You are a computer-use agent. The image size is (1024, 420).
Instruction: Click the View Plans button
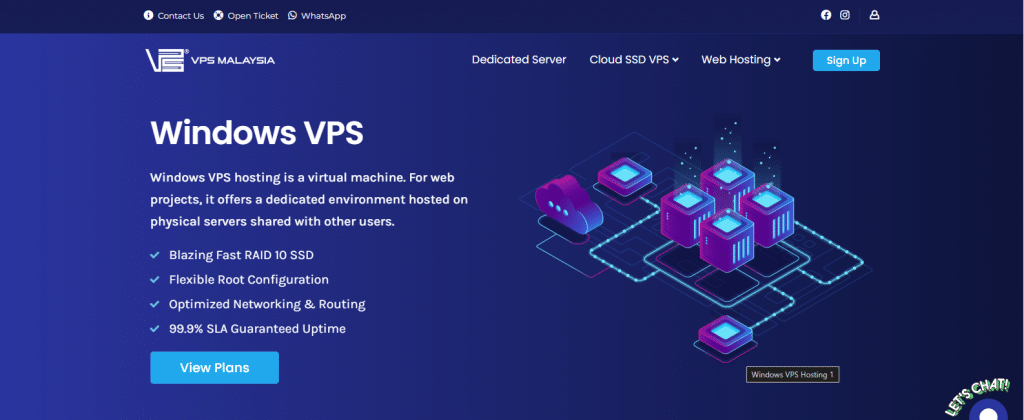(215, 368)
